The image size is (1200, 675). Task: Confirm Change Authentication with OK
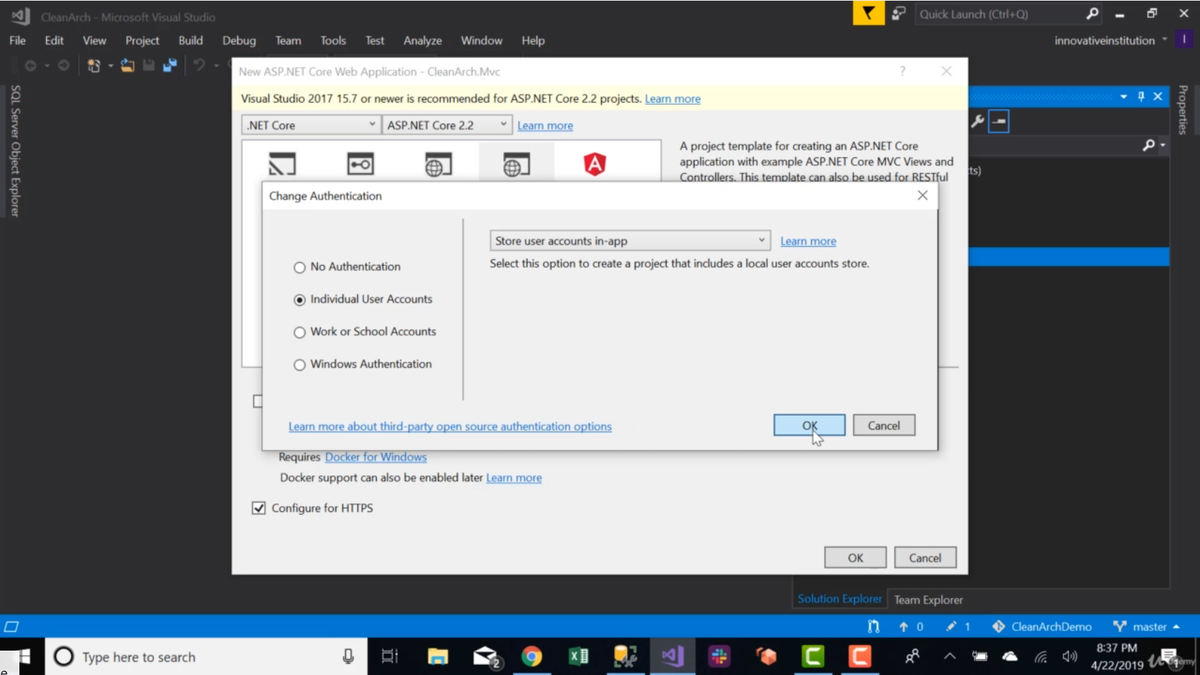(x=809, y=425)
